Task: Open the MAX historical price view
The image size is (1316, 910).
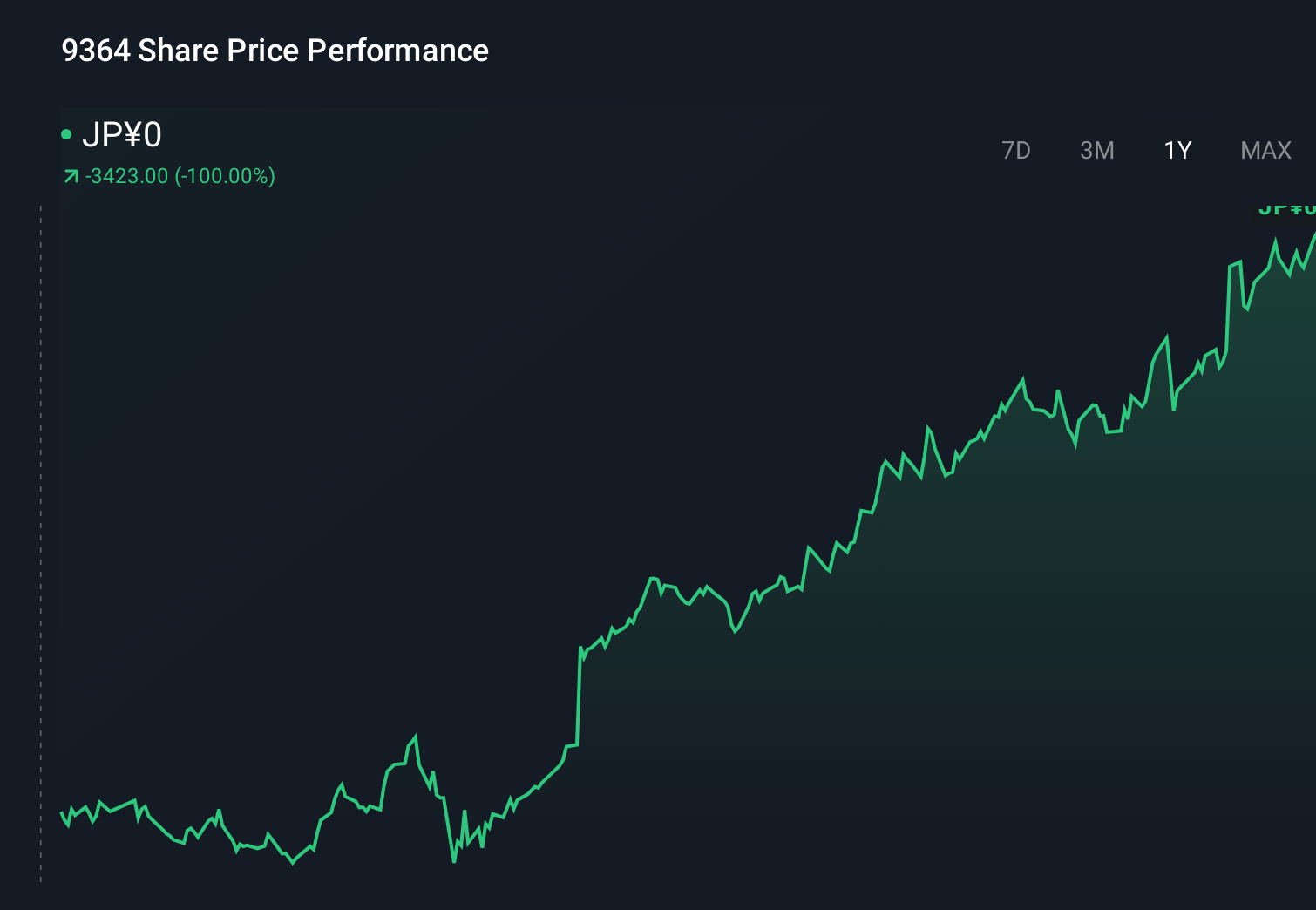Action: (1265, 150)
